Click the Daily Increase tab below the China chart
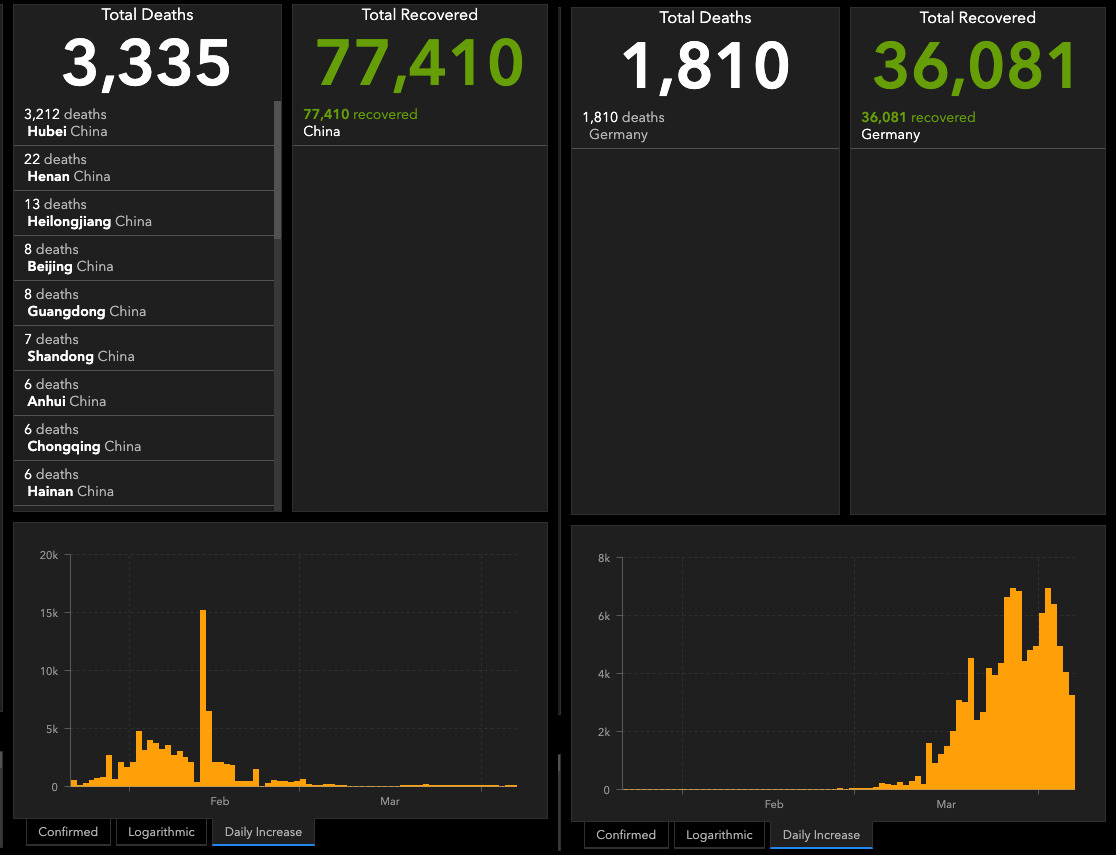Viewport: 1116px width, 855px height. [x=263, y=832]
